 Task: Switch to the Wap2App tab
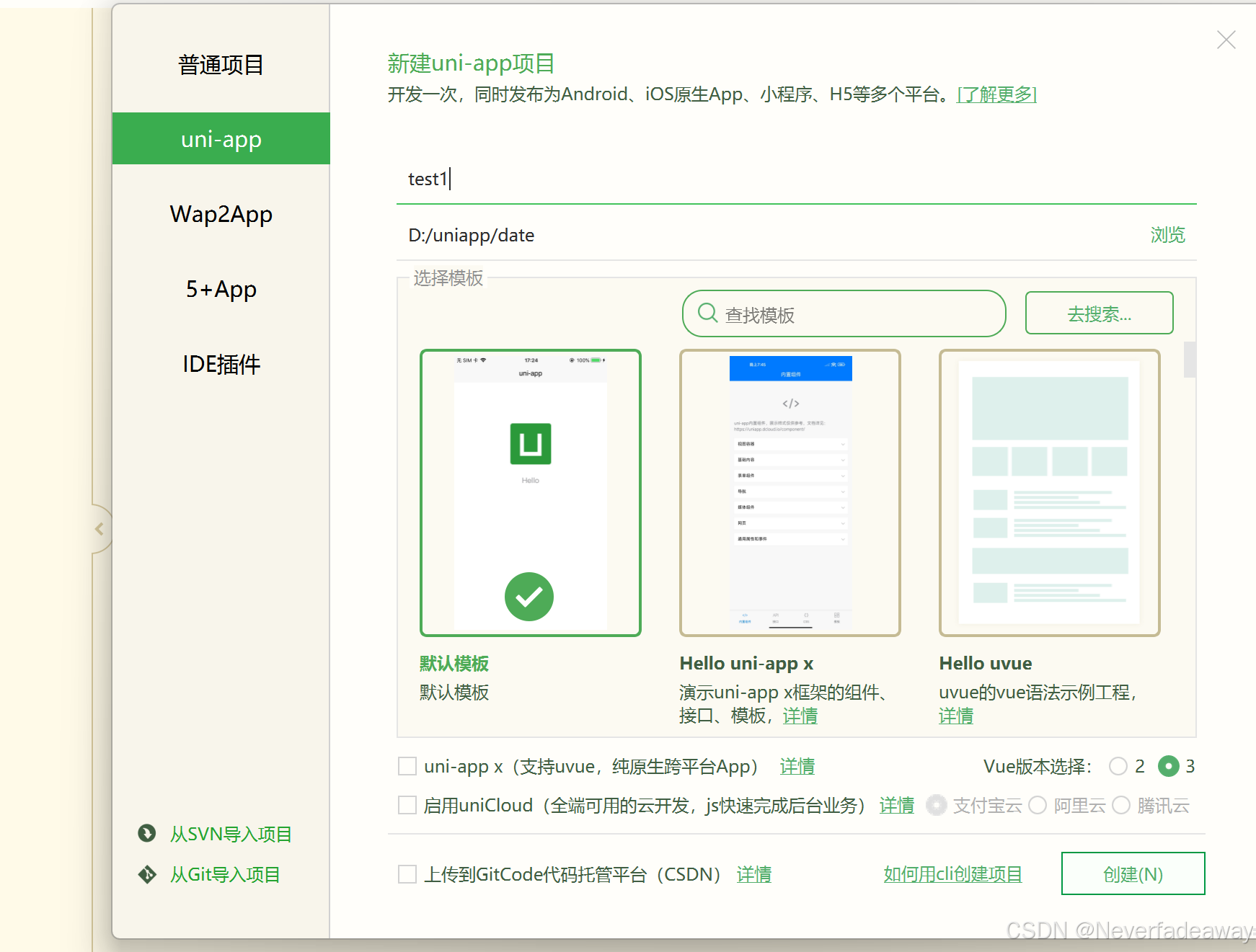click(x=221, y=213)
